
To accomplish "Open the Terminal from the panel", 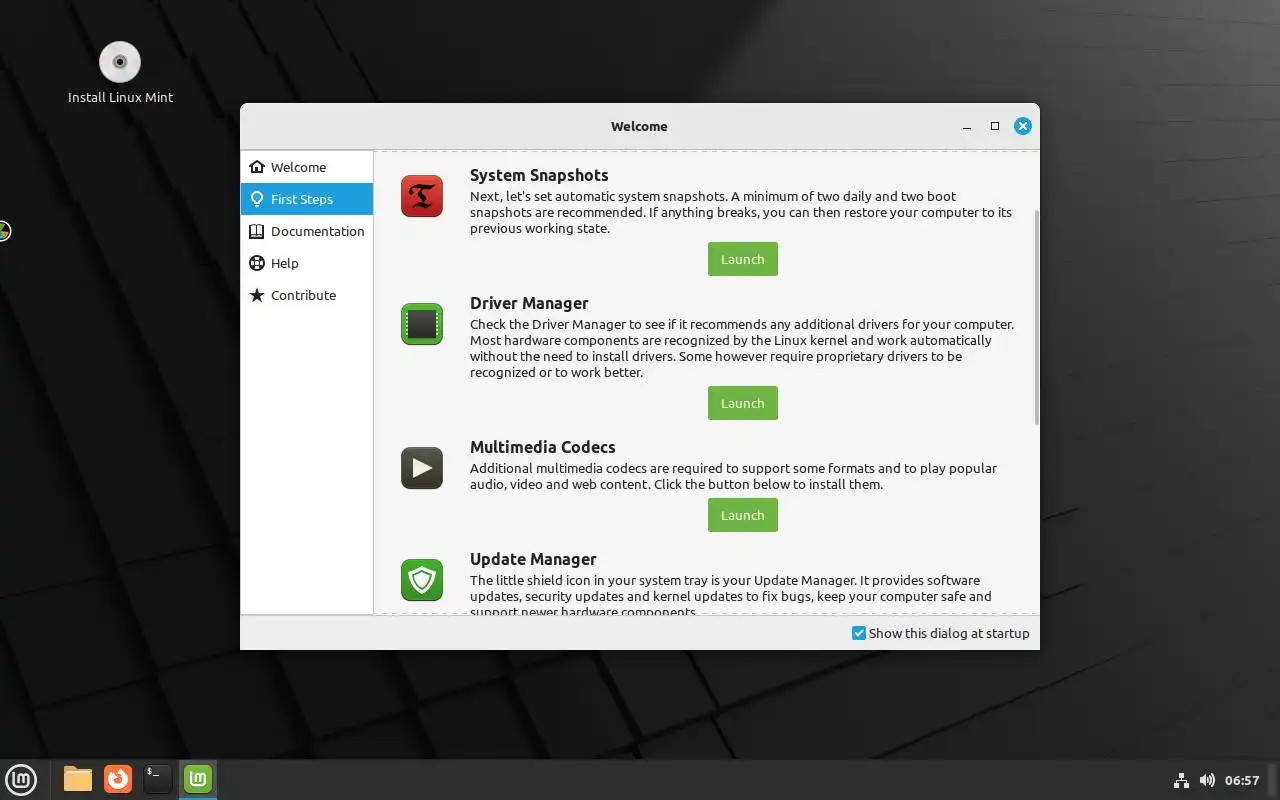I will coord(157,778).
